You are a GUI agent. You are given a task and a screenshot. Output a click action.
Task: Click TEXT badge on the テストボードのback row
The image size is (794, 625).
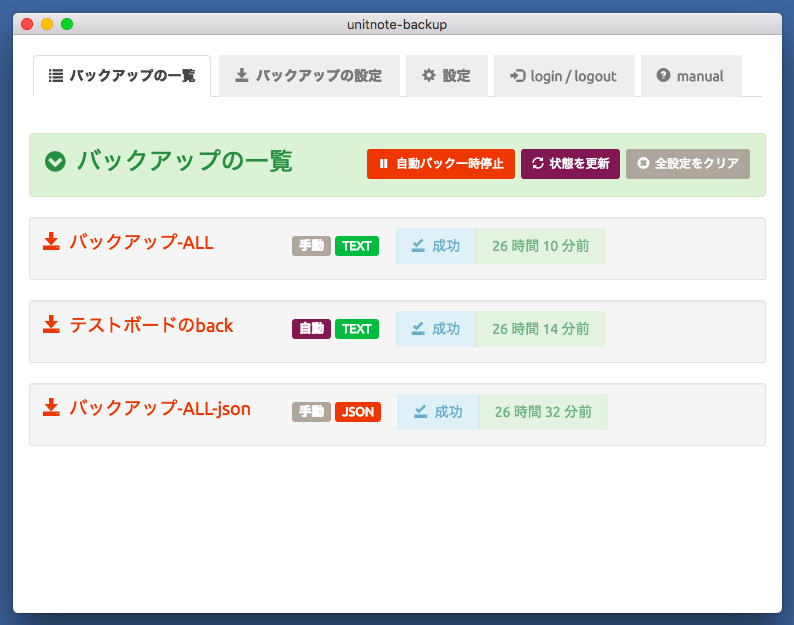coord(357,329)
